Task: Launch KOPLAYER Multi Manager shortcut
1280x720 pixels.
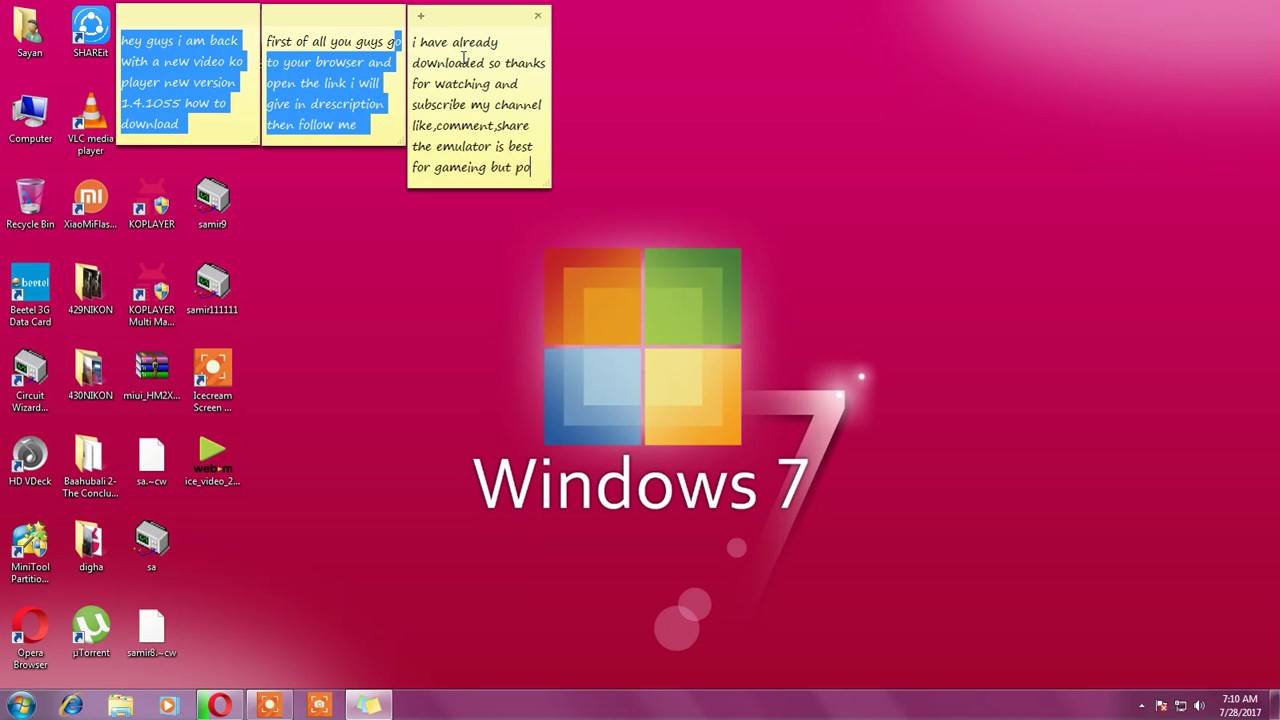Action: [152, 295]
